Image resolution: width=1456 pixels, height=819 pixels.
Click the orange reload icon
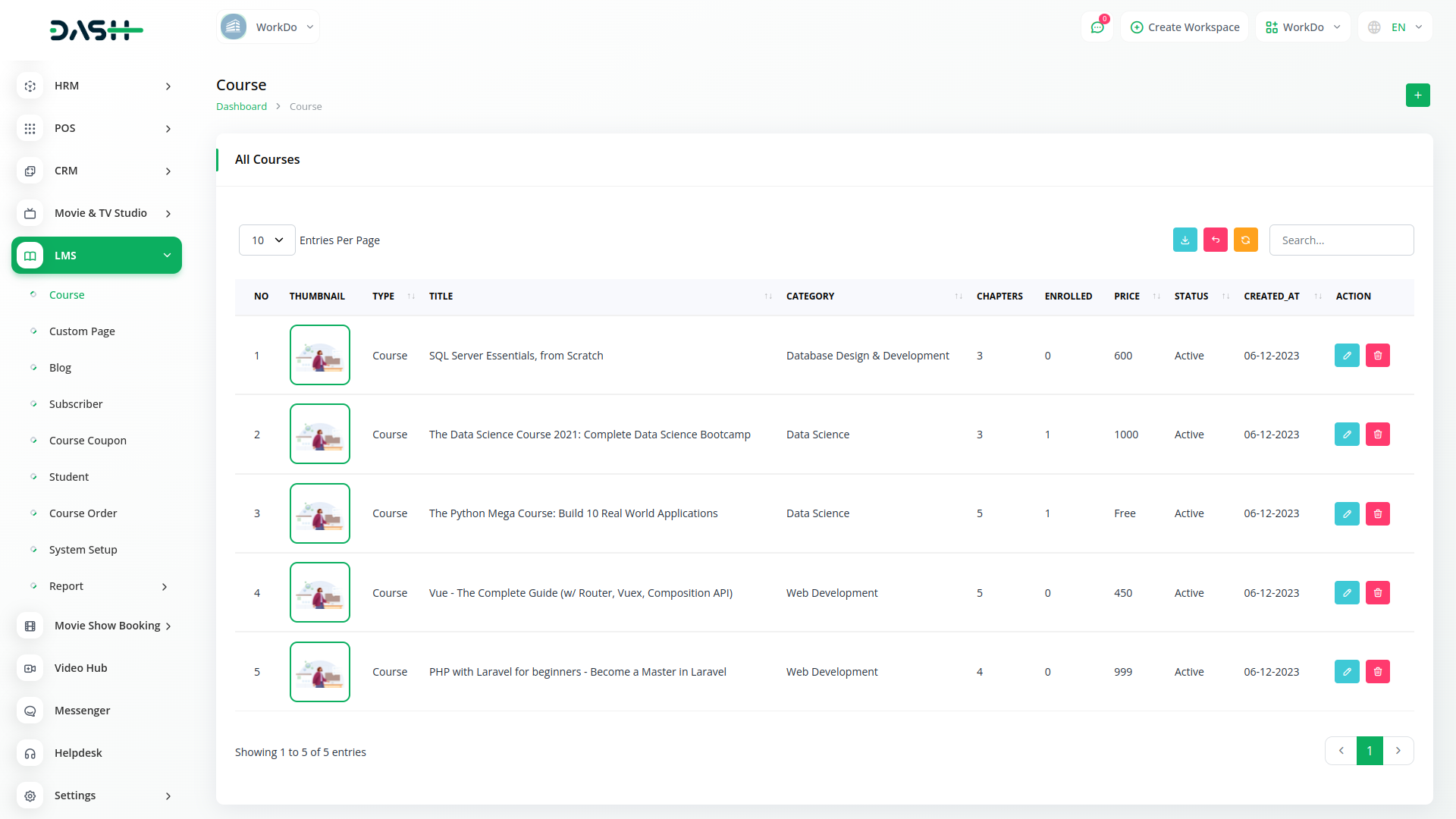(1245, 240)
